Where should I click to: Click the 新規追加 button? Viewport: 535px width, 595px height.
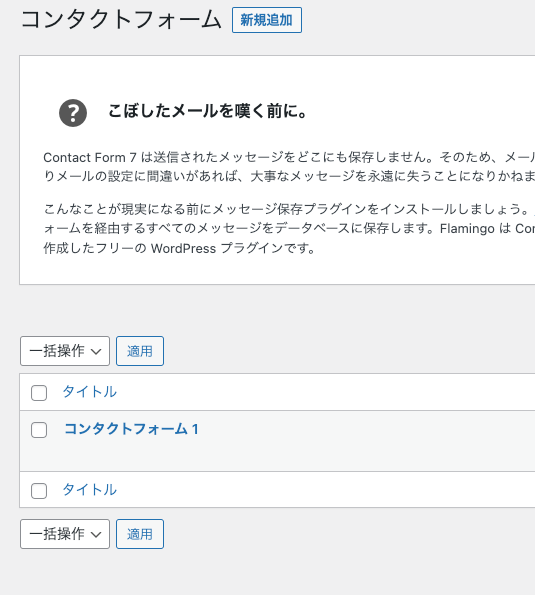coord(267,20)
